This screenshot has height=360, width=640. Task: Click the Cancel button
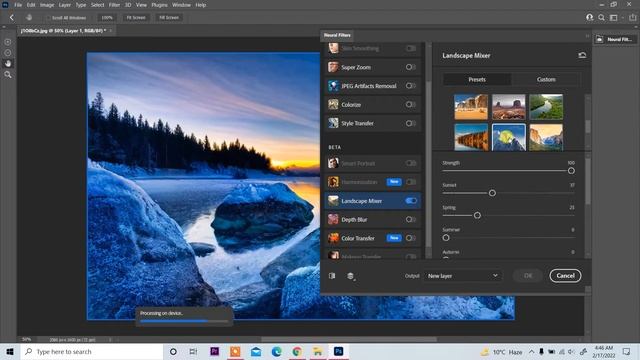point(565,276)
